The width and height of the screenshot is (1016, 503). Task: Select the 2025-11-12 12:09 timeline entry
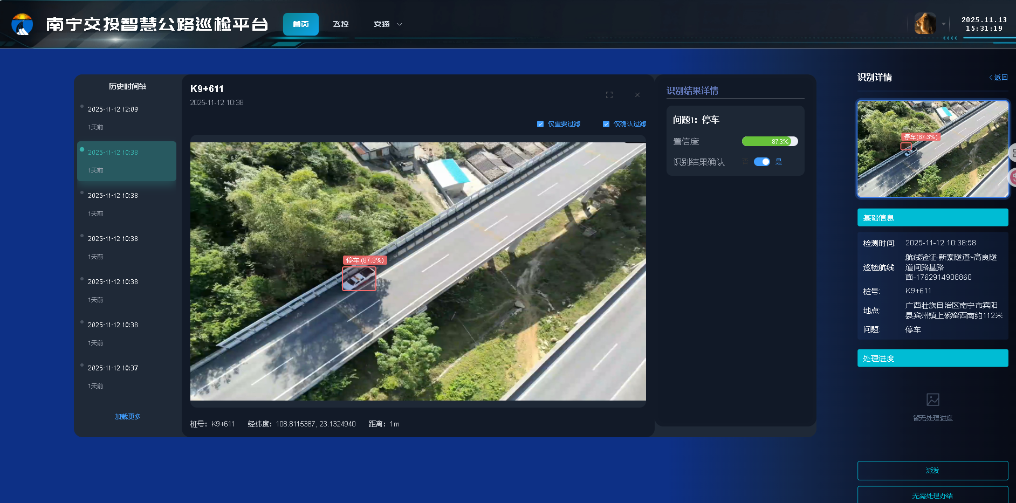112,109
